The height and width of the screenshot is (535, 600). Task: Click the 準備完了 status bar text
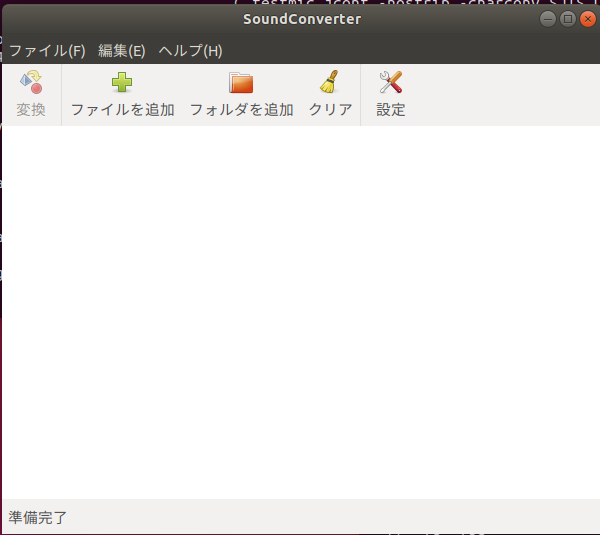pyautogui.click(x=38, y=517)
